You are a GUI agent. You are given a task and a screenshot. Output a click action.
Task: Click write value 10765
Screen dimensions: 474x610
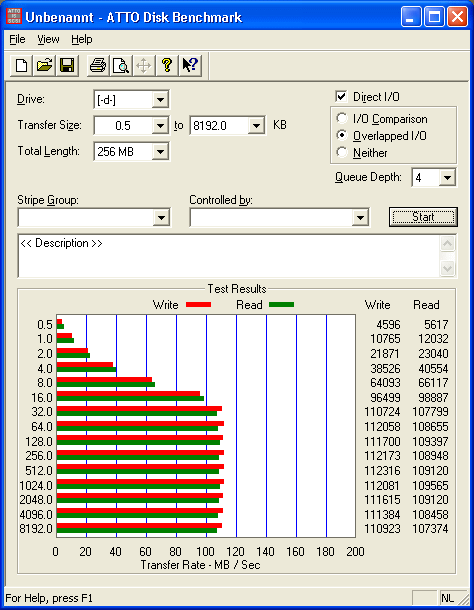pos(385,339)
